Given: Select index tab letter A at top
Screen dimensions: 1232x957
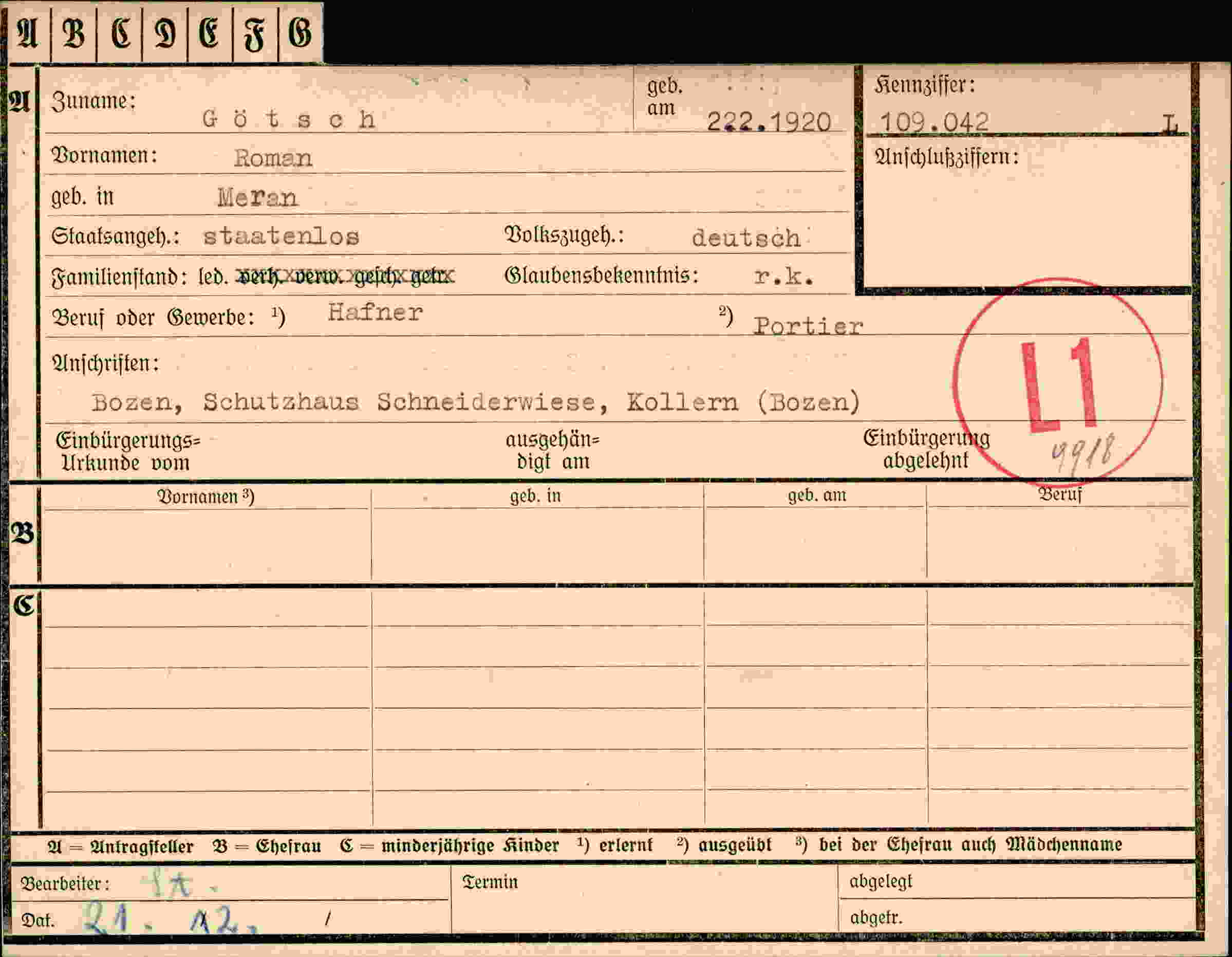Looking at the screenshot, I should (x=28, y=33).
